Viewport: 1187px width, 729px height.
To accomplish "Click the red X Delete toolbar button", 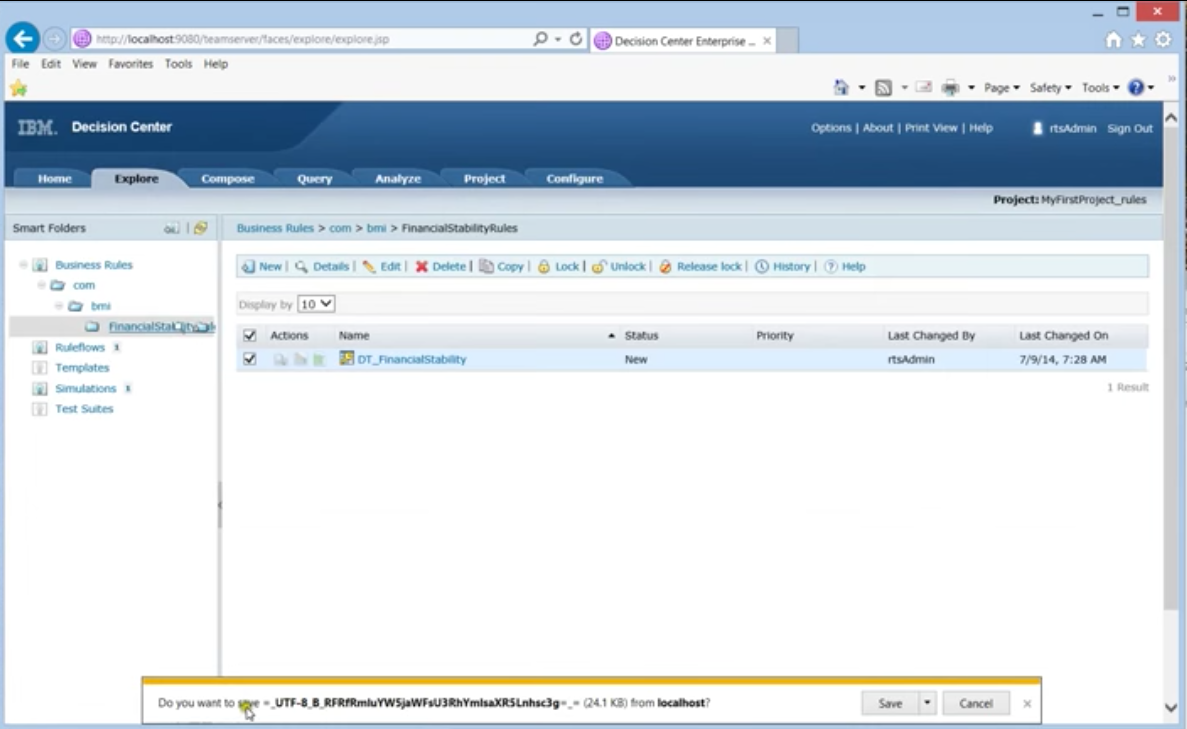I will point(441,266).
